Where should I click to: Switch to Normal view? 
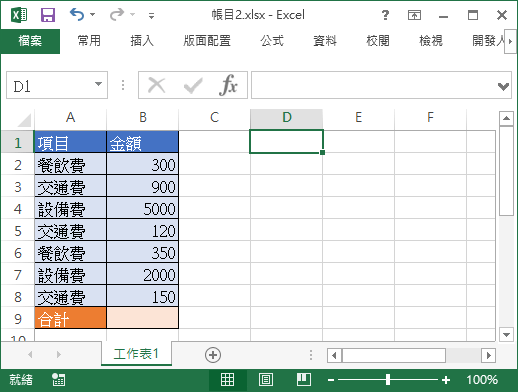pos(227,380)
